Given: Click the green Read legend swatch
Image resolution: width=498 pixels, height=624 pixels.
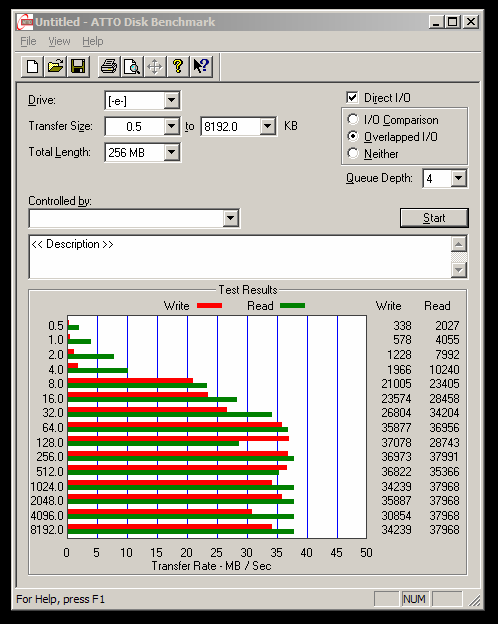Looking at the screenshot, I should (x=293, y=306).
